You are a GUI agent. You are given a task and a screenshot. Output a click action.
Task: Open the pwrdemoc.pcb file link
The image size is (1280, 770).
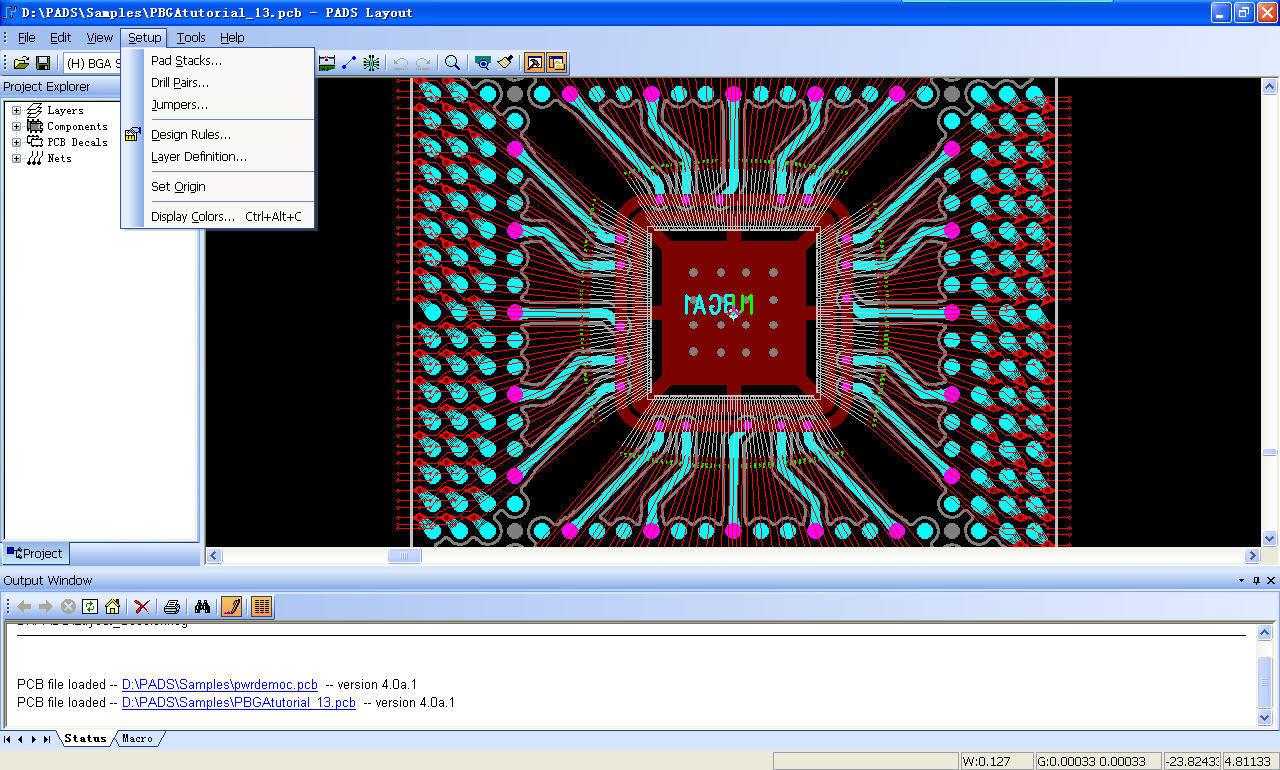pos(220,685)
